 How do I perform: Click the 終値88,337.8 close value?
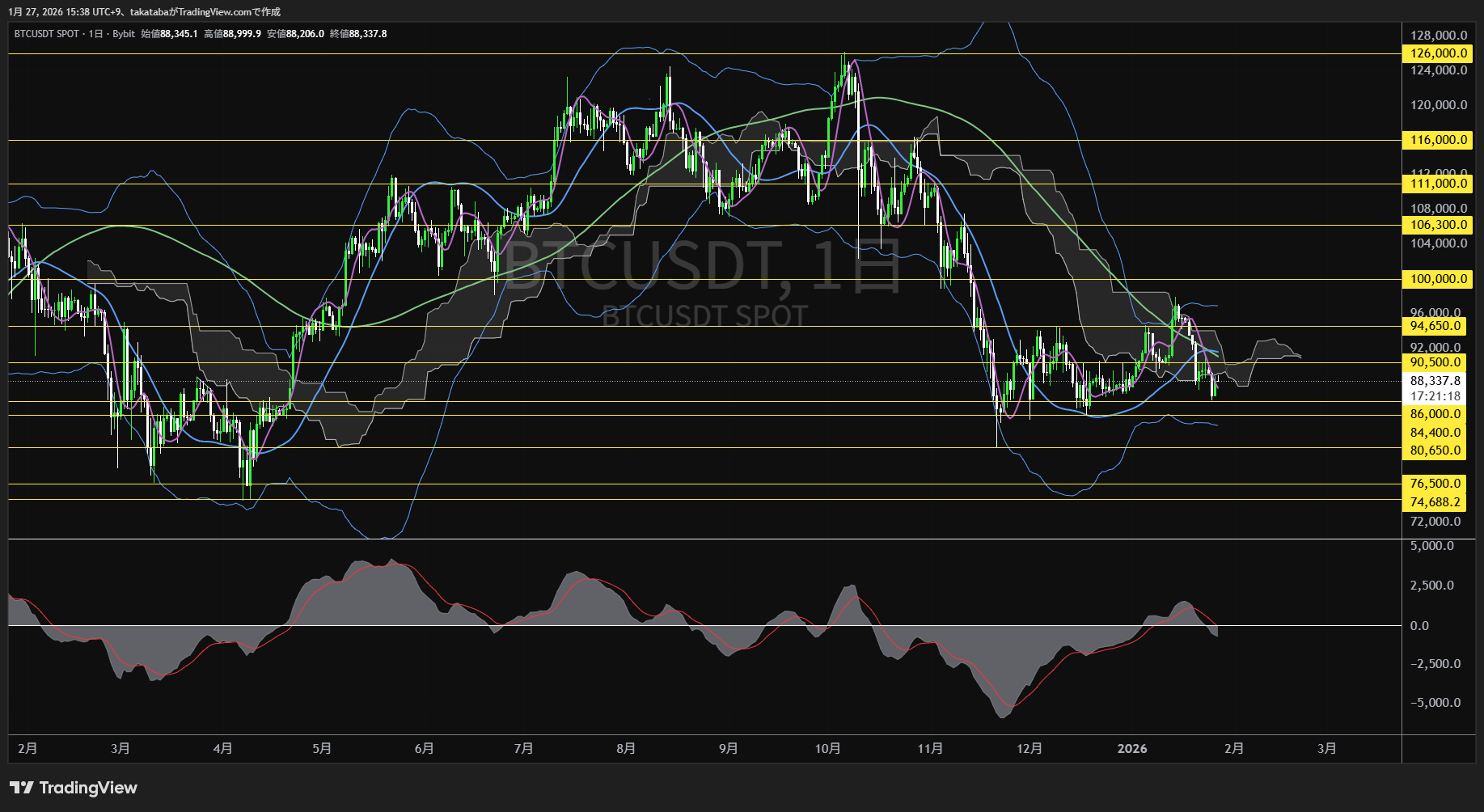(x=359, y=34)
